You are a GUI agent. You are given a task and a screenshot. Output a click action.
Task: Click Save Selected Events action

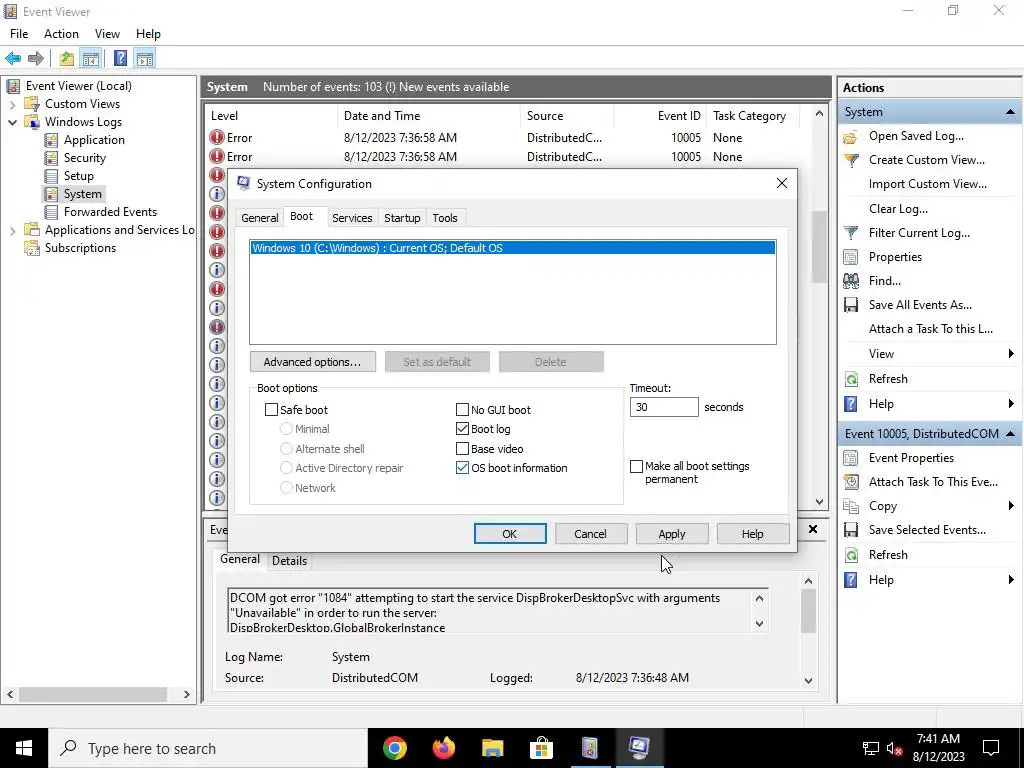click(927, 530)
